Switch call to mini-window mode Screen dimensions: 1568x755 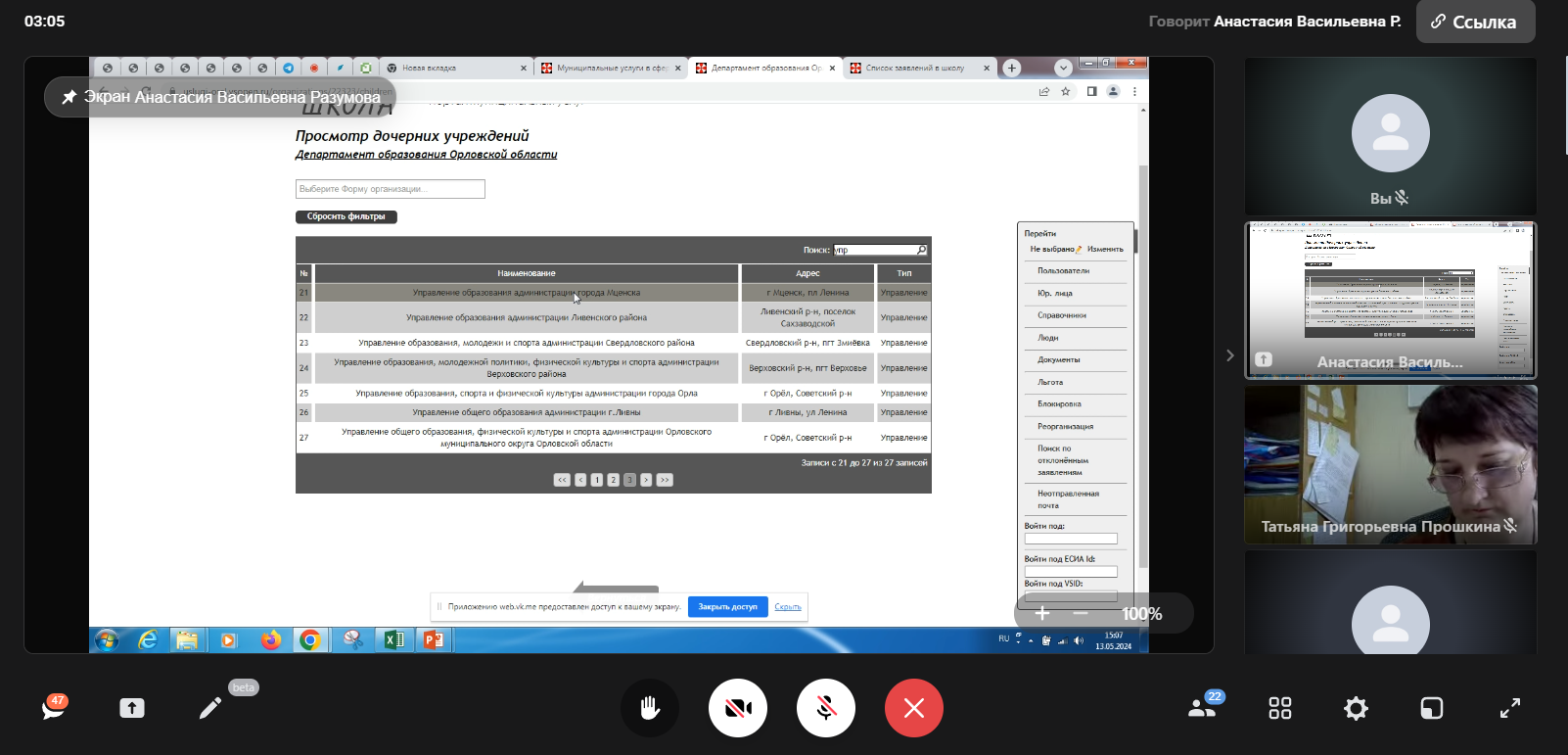point(1432,708)
